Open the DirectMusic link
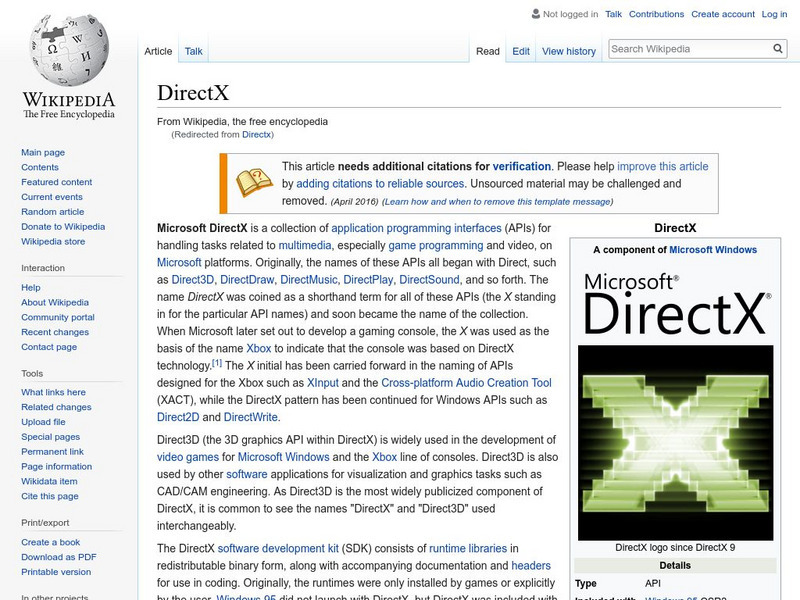This screenshot has width=800, height=600. 309,280
